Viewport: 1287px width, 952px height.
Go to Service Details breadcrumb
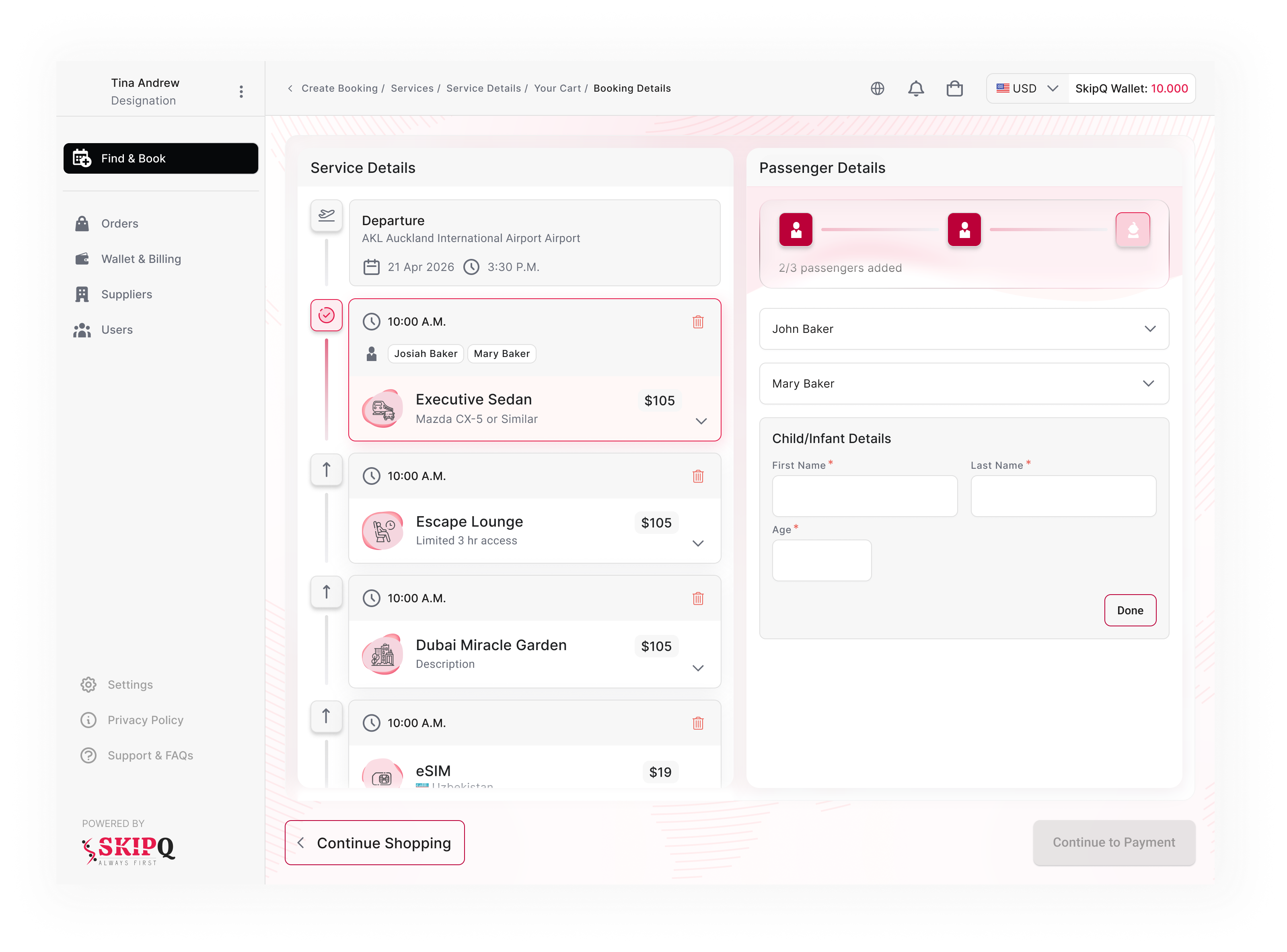(483, 88)
